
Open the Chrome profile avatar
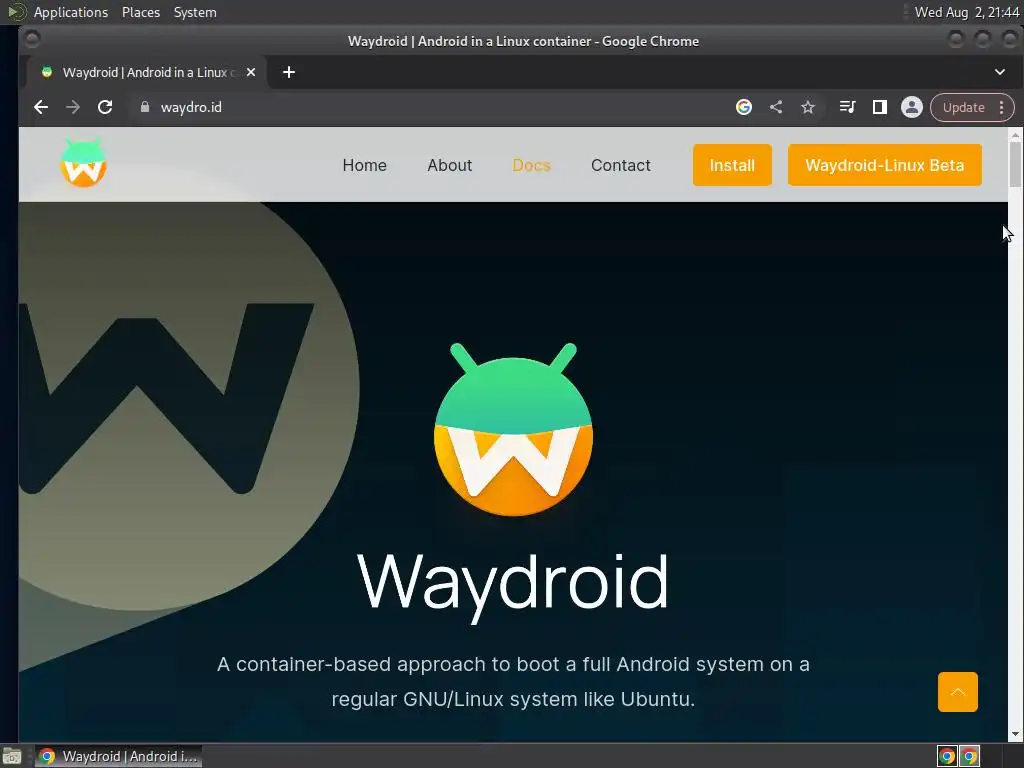(912, 107)
